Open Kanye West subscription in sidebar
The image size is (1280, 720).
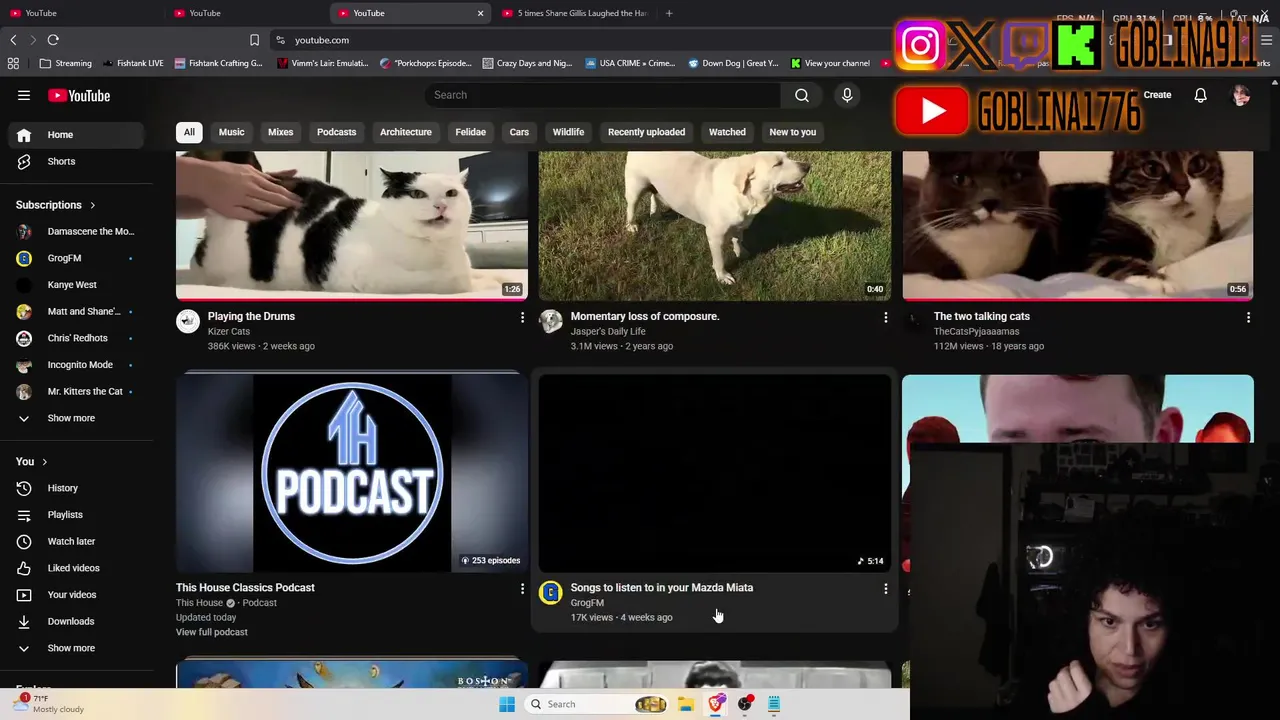(x=76, y=285)
